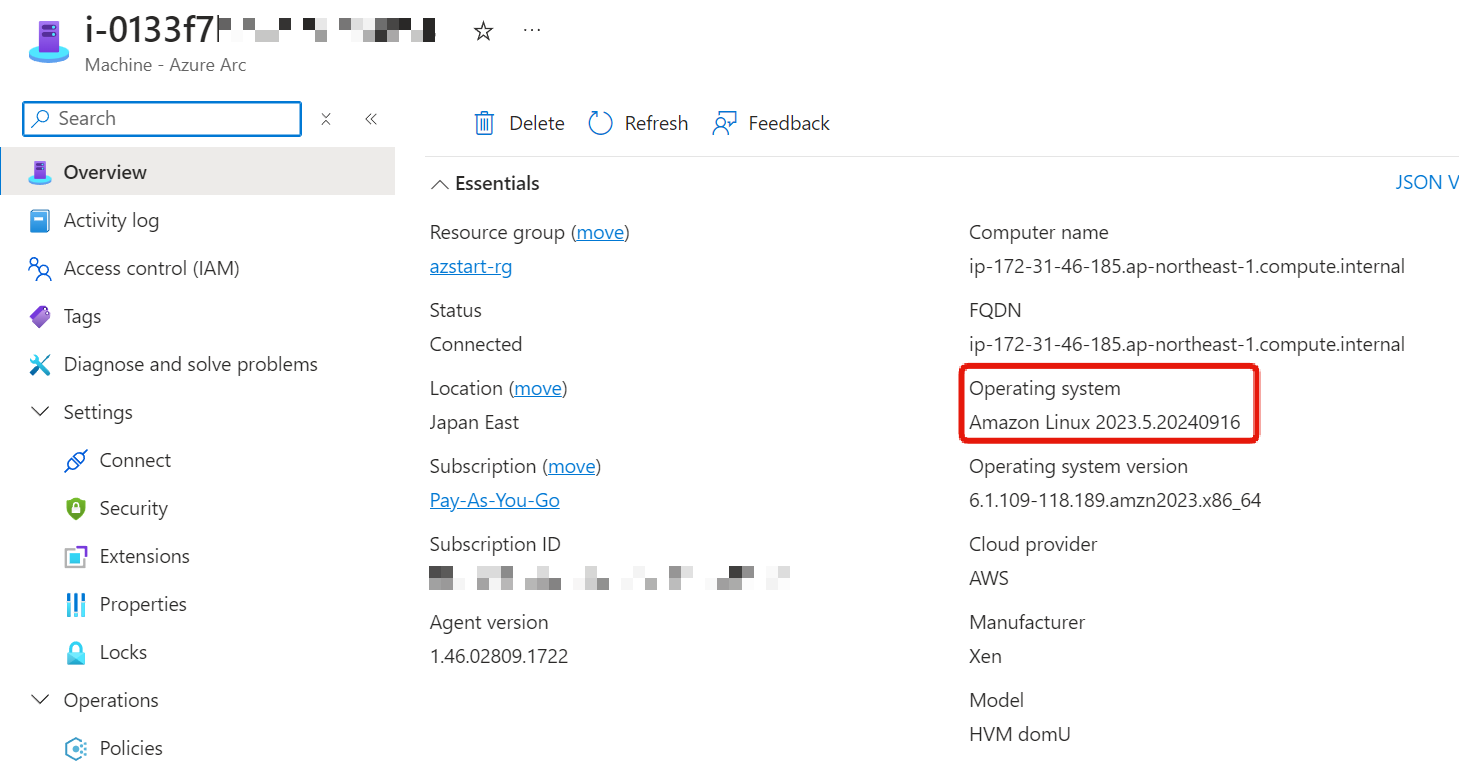Select the HVM domU model value
This screenshot has width=1459, height=764.
pyautogui.click(x=1020, y=734)
